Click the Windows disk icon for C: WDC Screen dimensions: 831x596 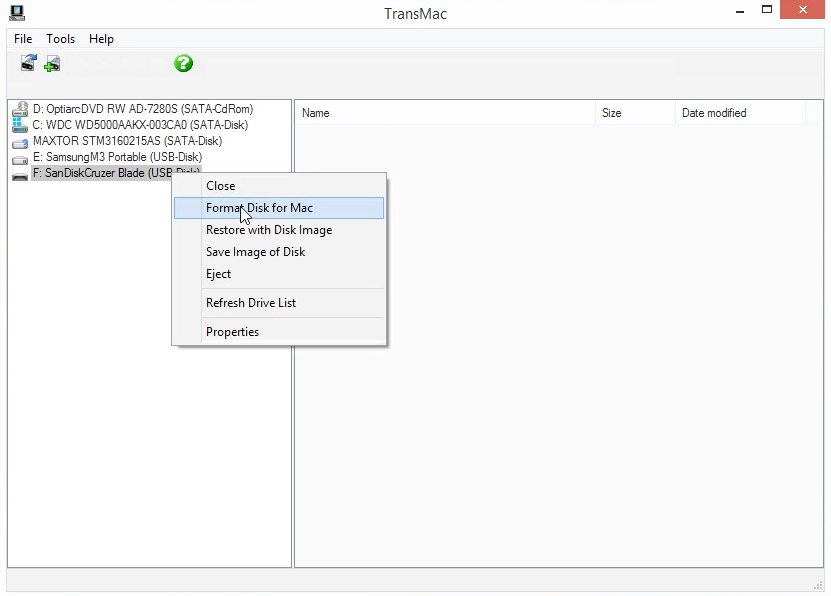20,125
